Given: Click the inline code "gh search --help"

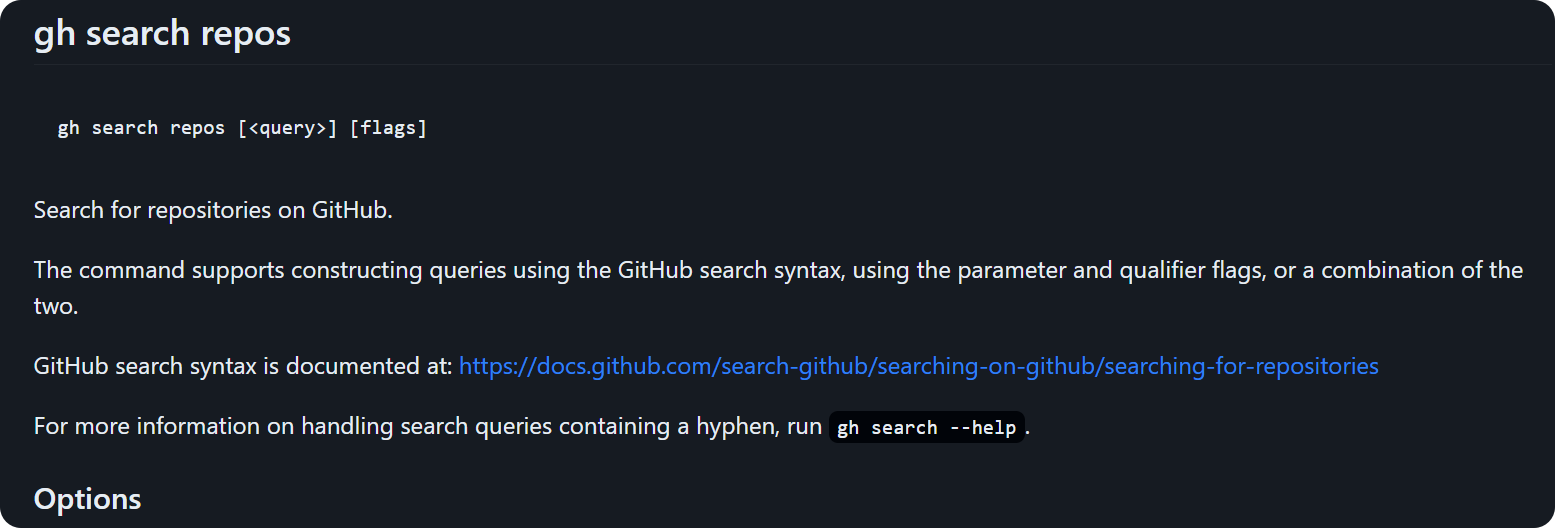Looking at the screenshot, I should tap(926, 428).
